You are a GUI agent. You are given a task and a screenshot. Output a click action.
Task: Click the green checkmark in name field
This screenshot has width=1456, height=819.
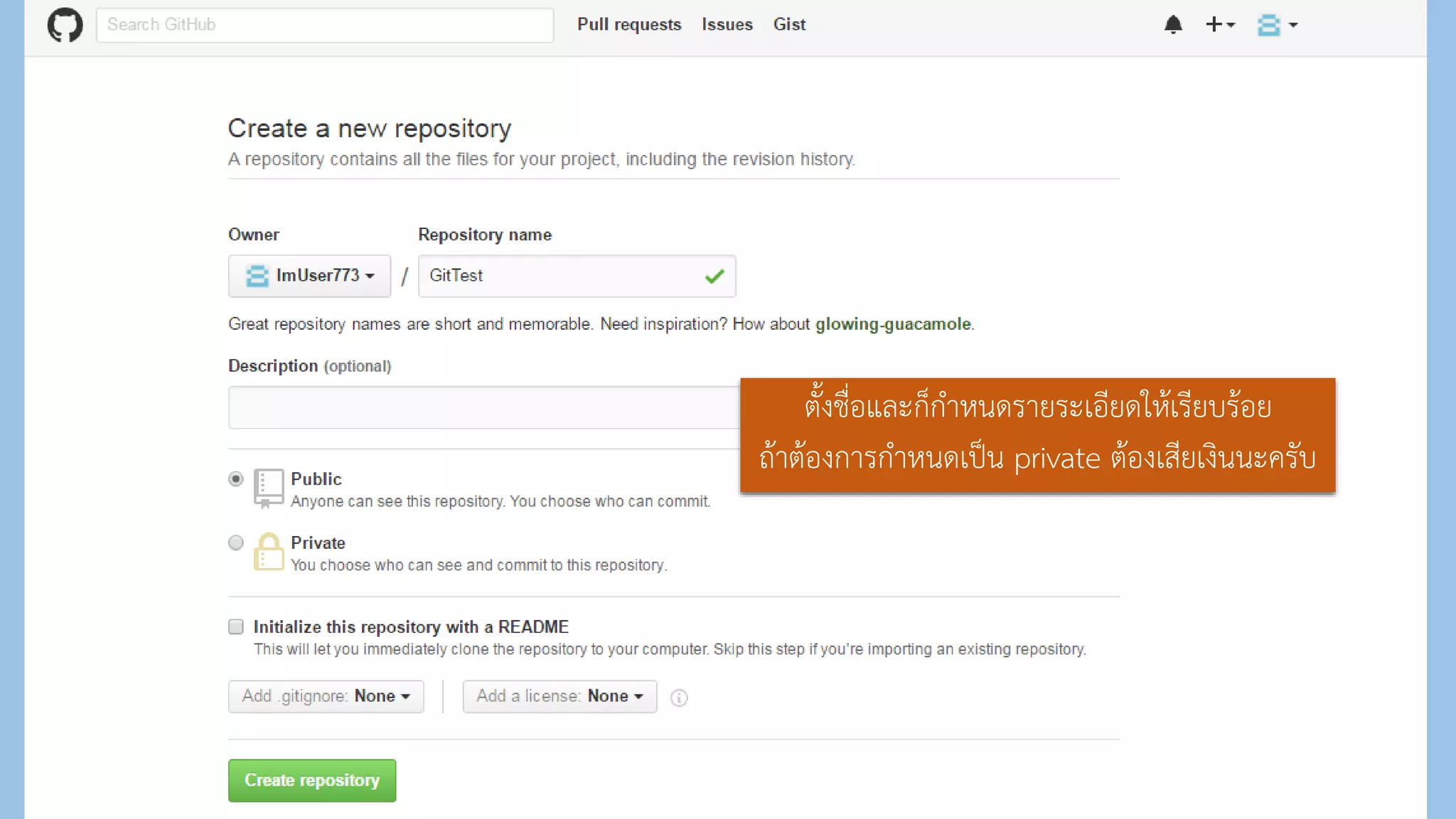714,276
